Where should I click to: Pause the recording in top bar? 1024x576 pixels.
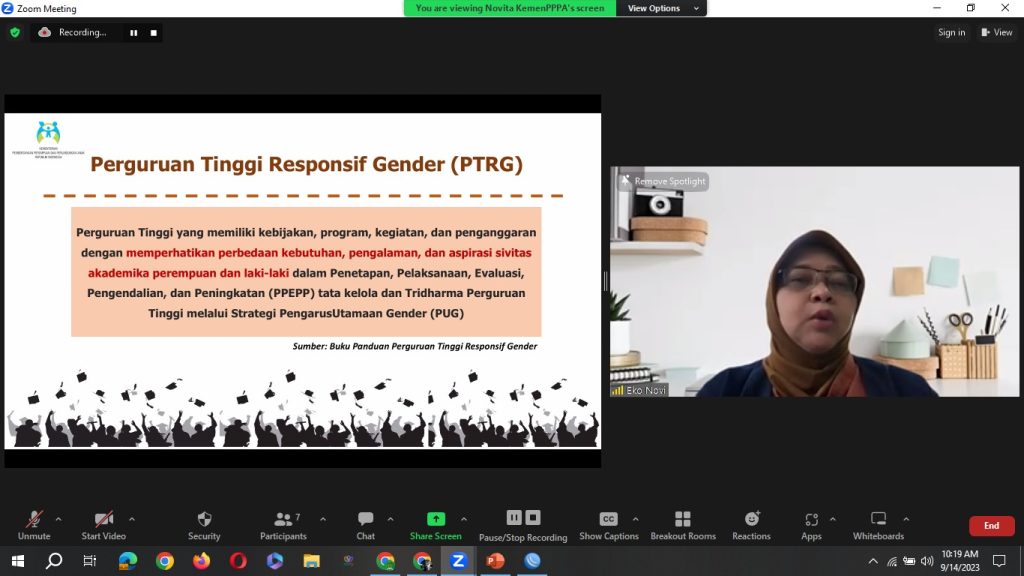pos(134,32)
